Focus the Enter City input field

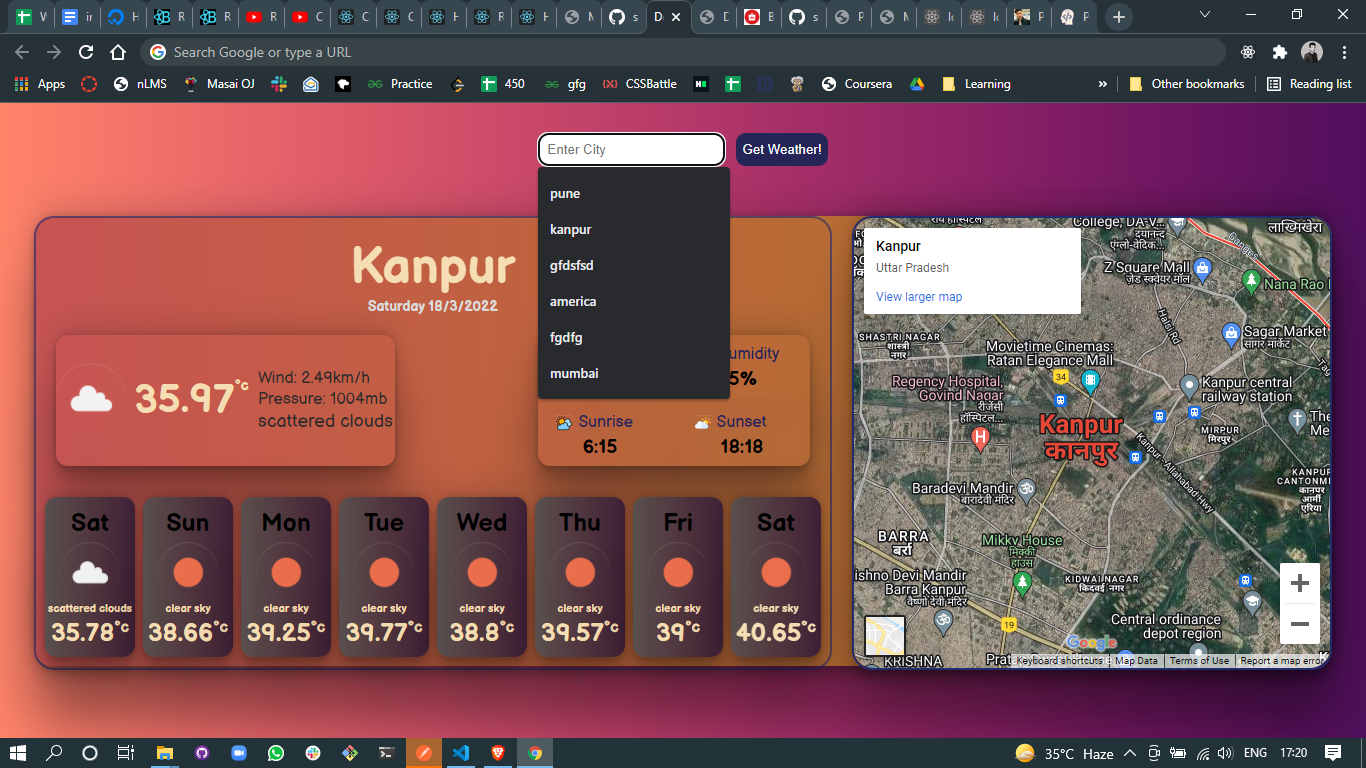click(x=631, y=149)
